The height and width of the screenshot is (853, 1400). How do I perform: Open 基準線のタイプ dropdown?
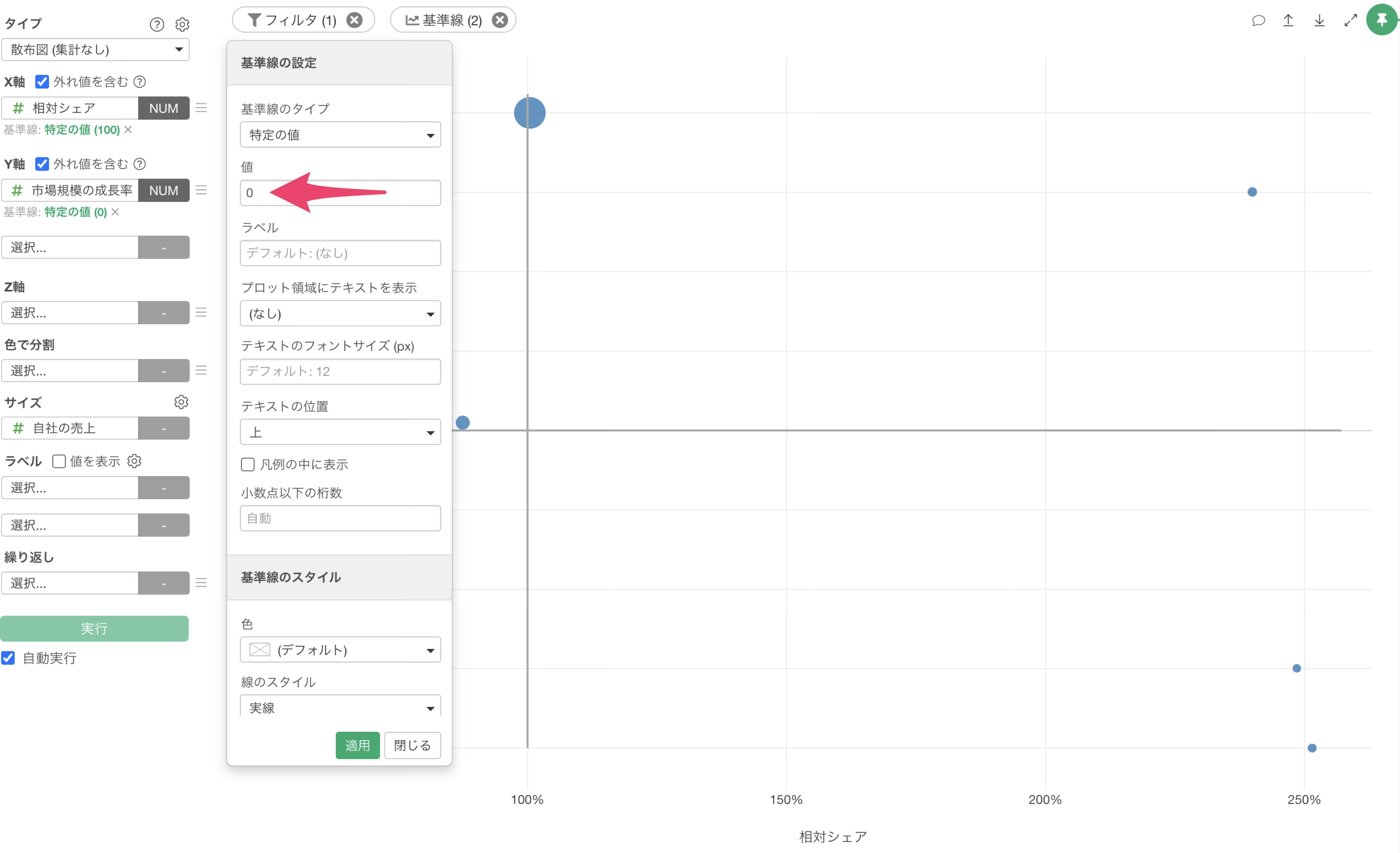click(340, 135)
